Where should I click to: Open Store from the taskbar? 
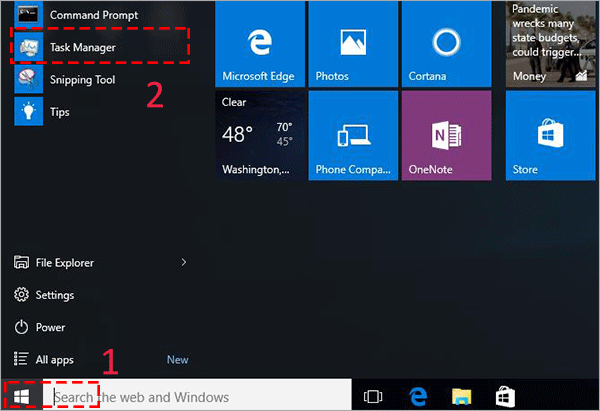505,396
